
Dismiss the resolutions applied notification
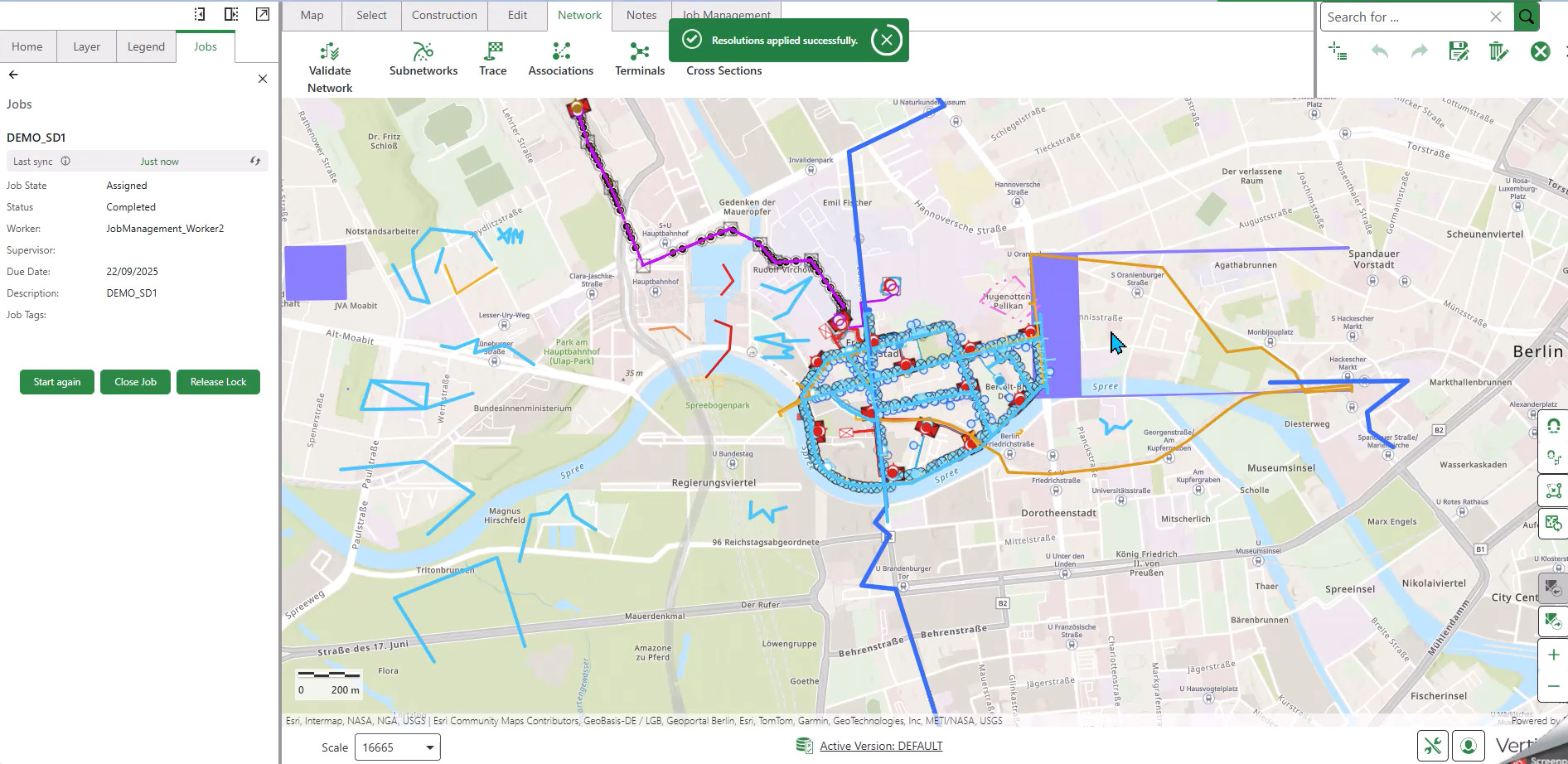[x=886, y=40]
